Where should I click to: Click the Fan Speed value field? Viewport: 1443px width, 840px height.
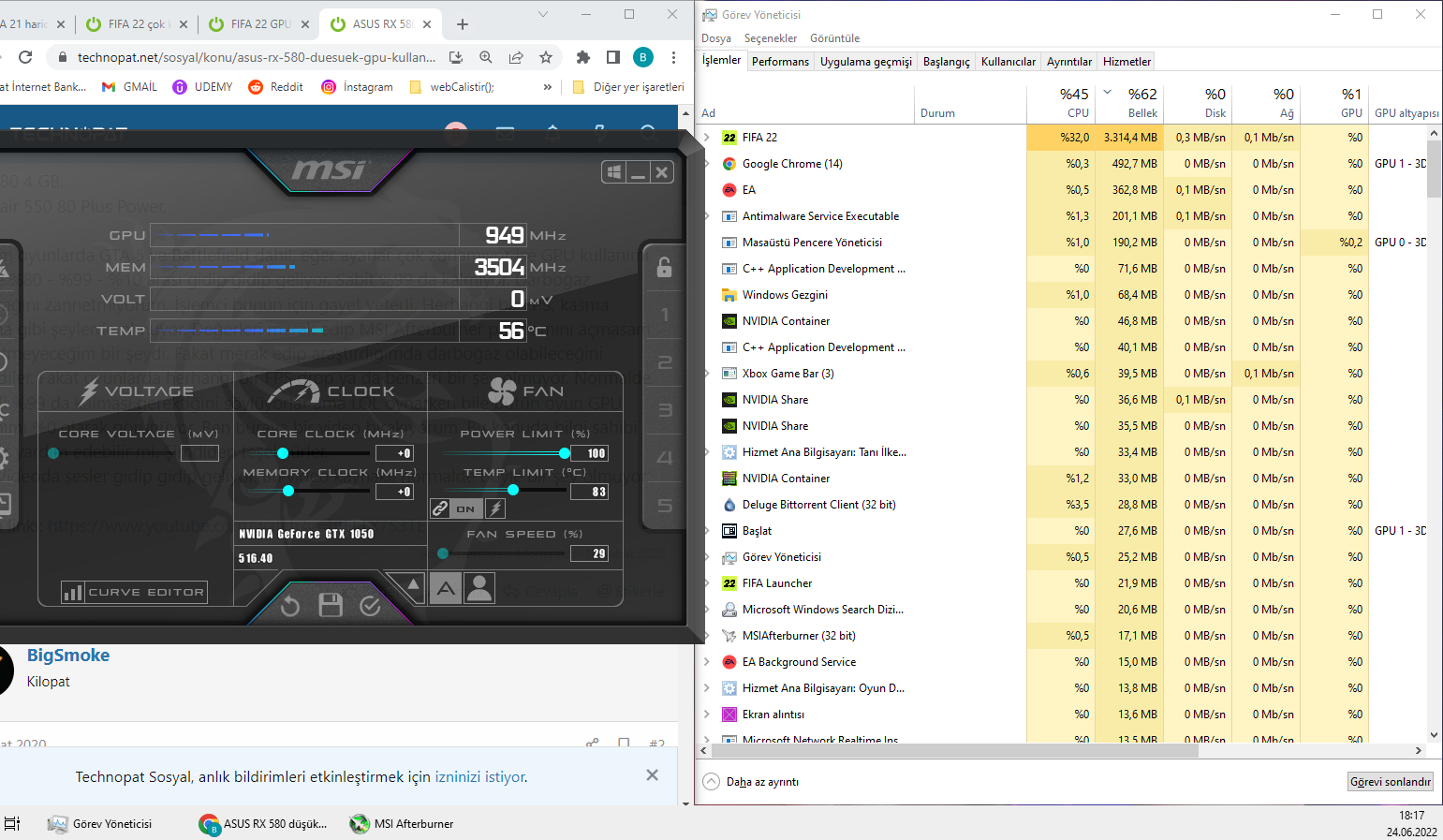(x=589, y=553)
